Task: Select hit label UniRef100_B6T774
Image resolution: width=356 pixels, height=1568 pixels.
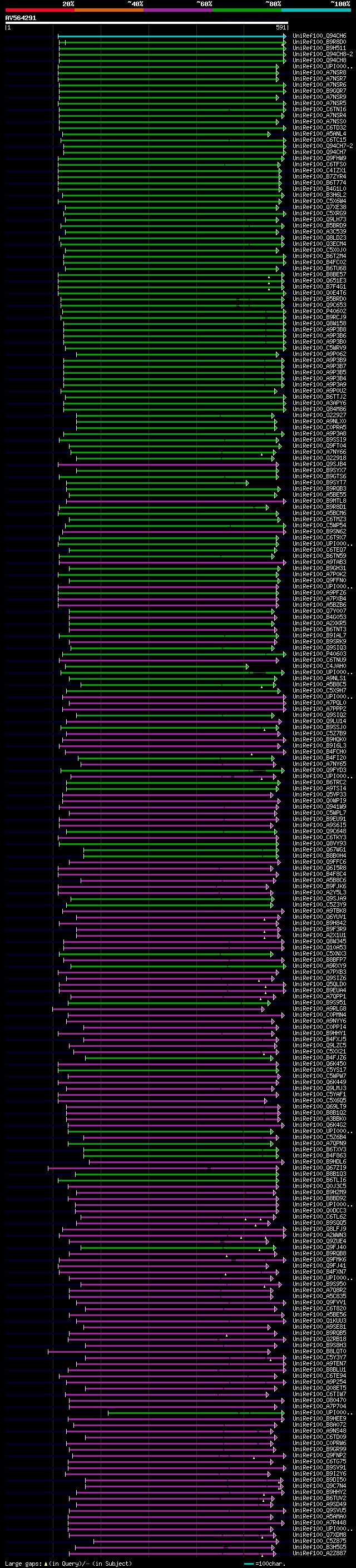Action: click(x=319, y=182)
